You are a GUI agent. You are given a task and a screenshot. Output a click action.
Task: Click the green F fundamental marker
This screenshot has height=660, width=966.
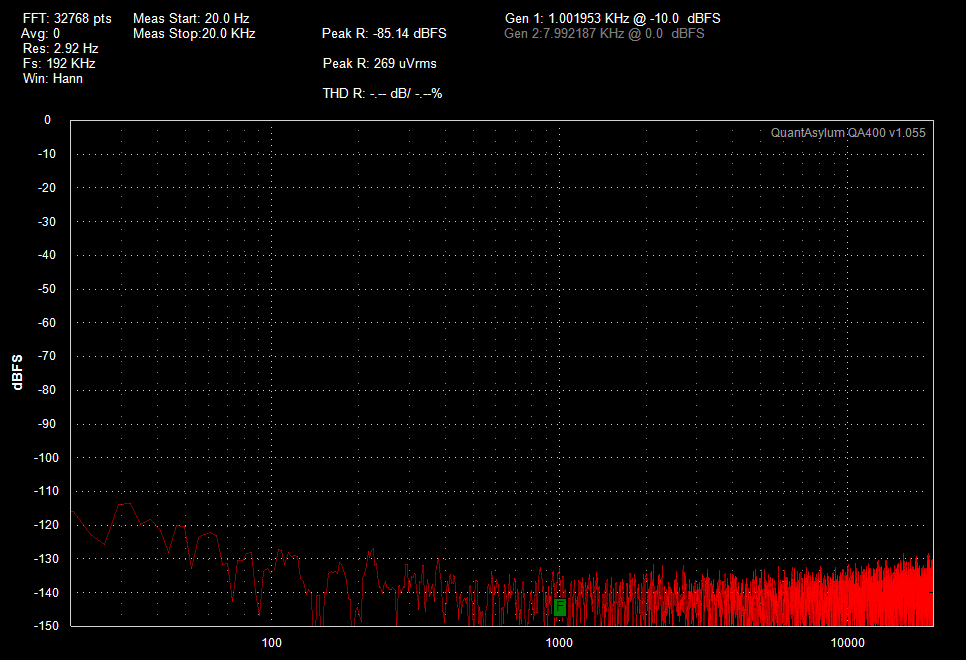[x=559, y=607]
